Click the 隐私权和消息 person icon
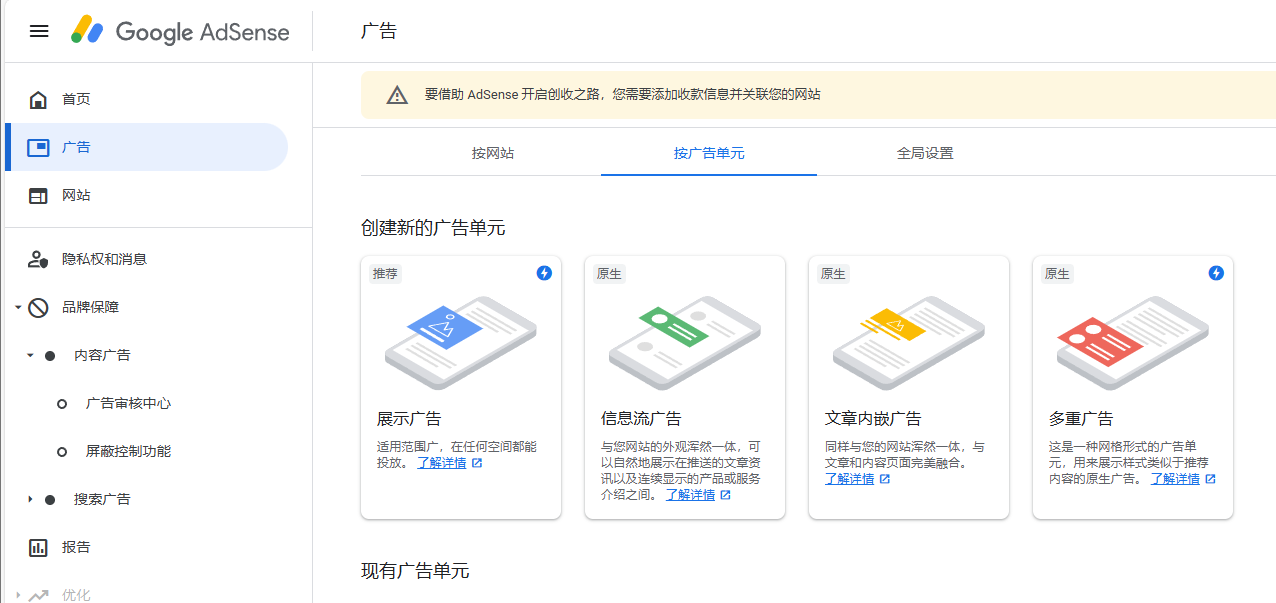Image resolution: width=1276 pixels, height=603 pixels. coord(38,260)
